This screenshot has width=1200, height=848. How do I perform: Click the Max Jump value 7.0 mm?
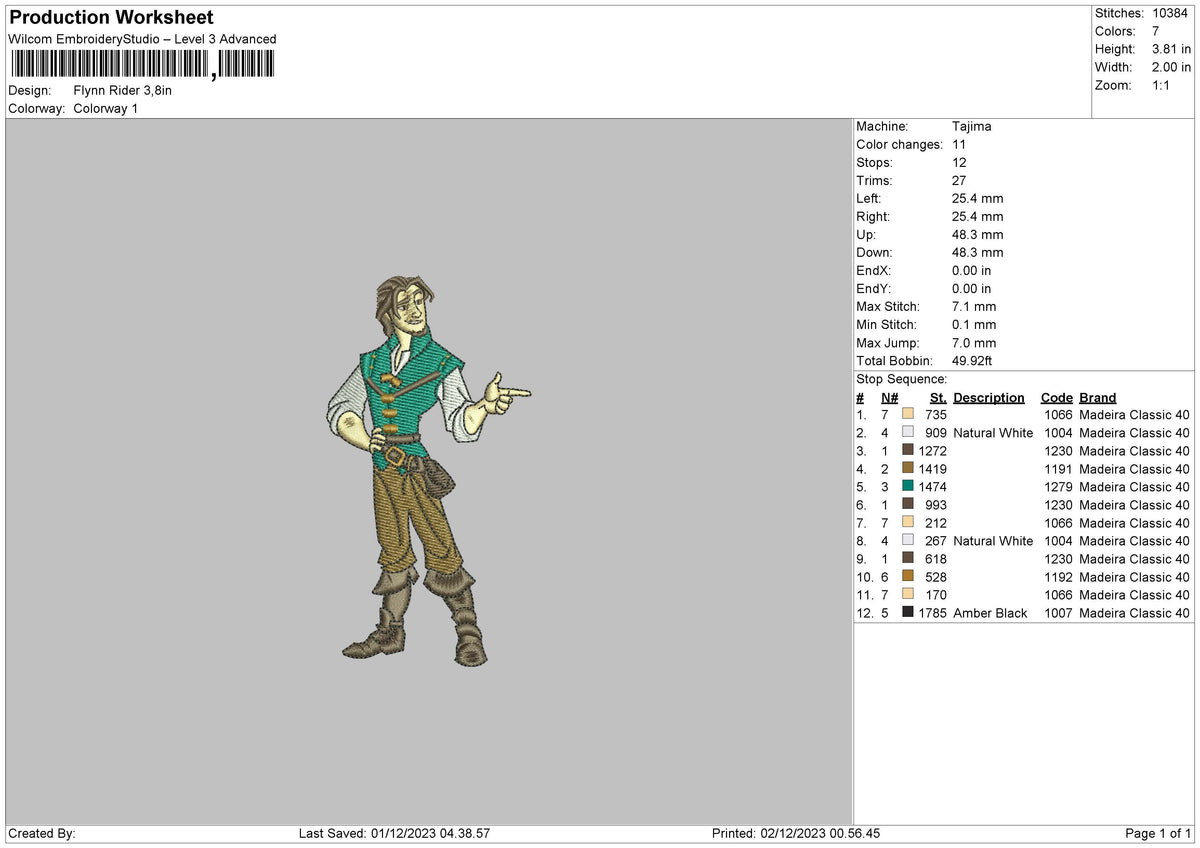(974, 343)
